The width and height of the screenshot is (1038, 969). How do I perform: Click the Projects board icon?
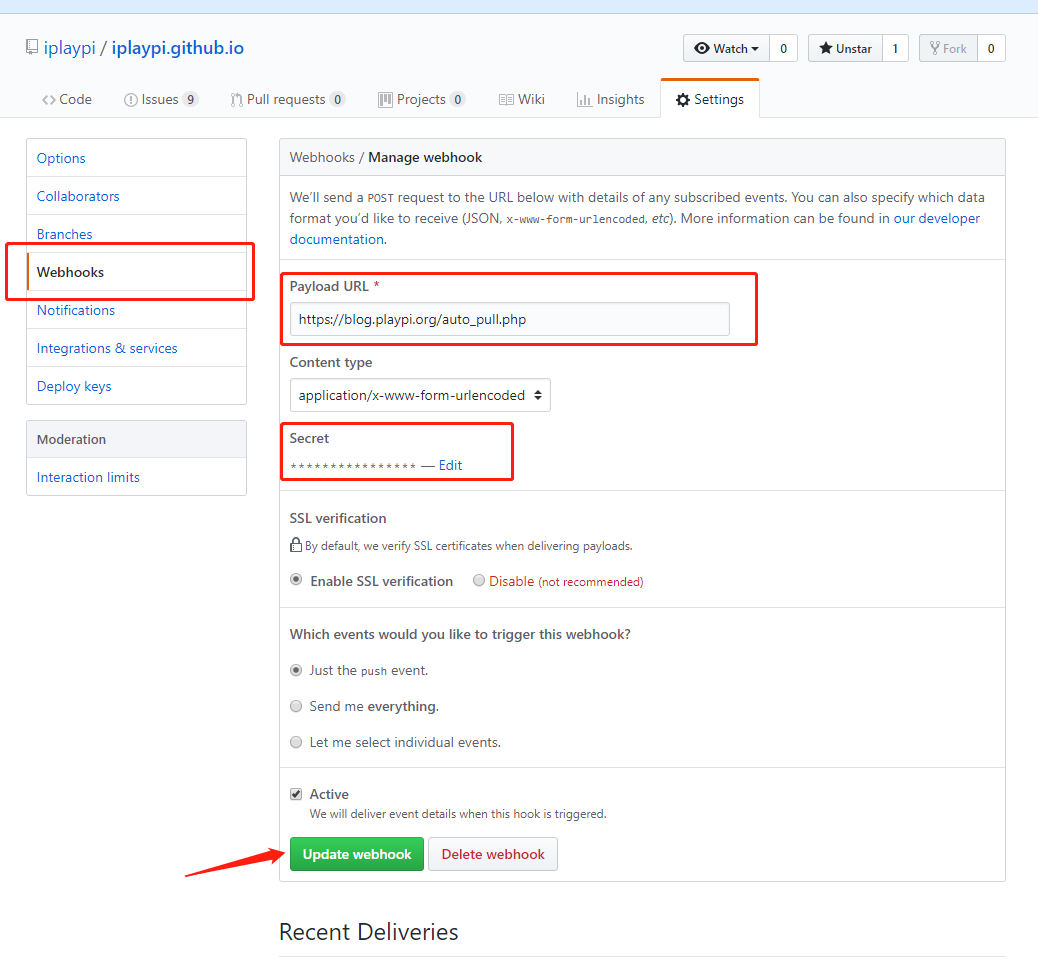(x=385, y=100)
